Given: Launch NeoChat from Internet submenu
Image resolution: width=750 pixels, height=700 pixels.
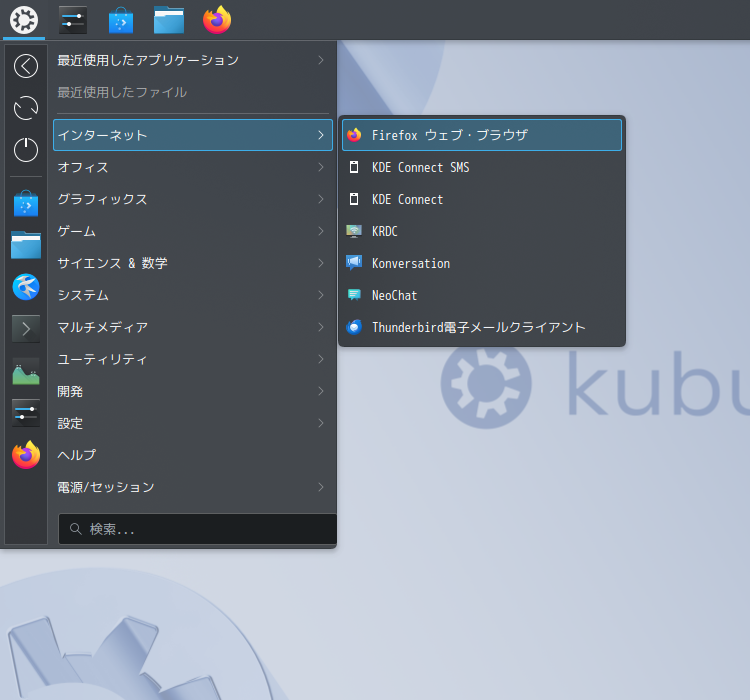Looking at the screenshot, I should (x=482, y=295).
